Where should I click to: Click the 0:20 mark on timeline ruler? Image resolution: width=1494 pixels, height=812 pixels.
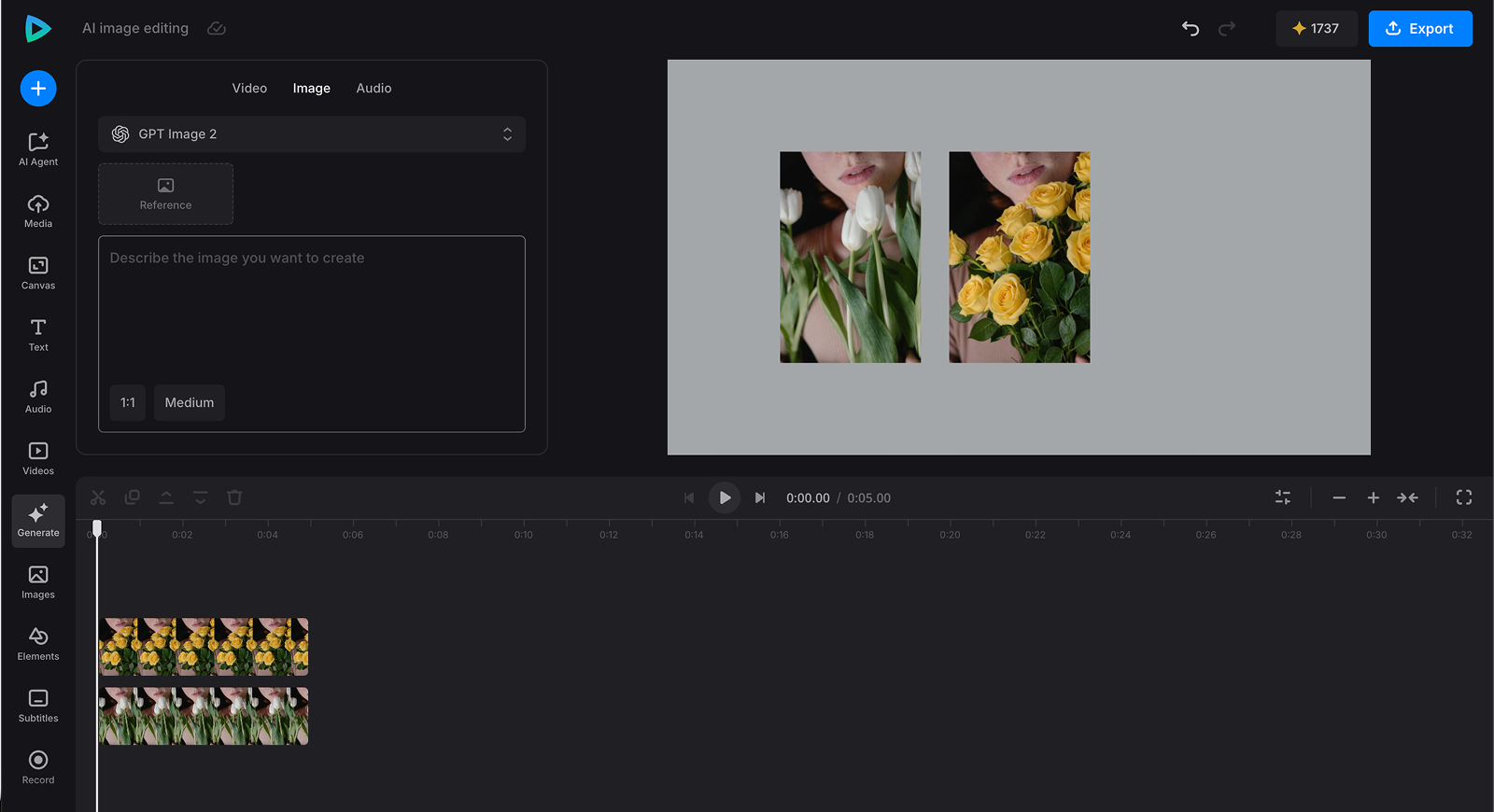(x=950, y=535)
